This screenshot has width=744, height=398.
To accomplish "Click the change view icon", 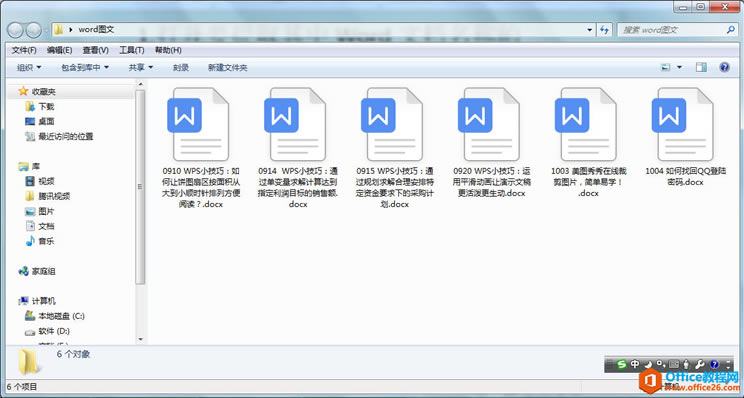I will pos(666,67).
